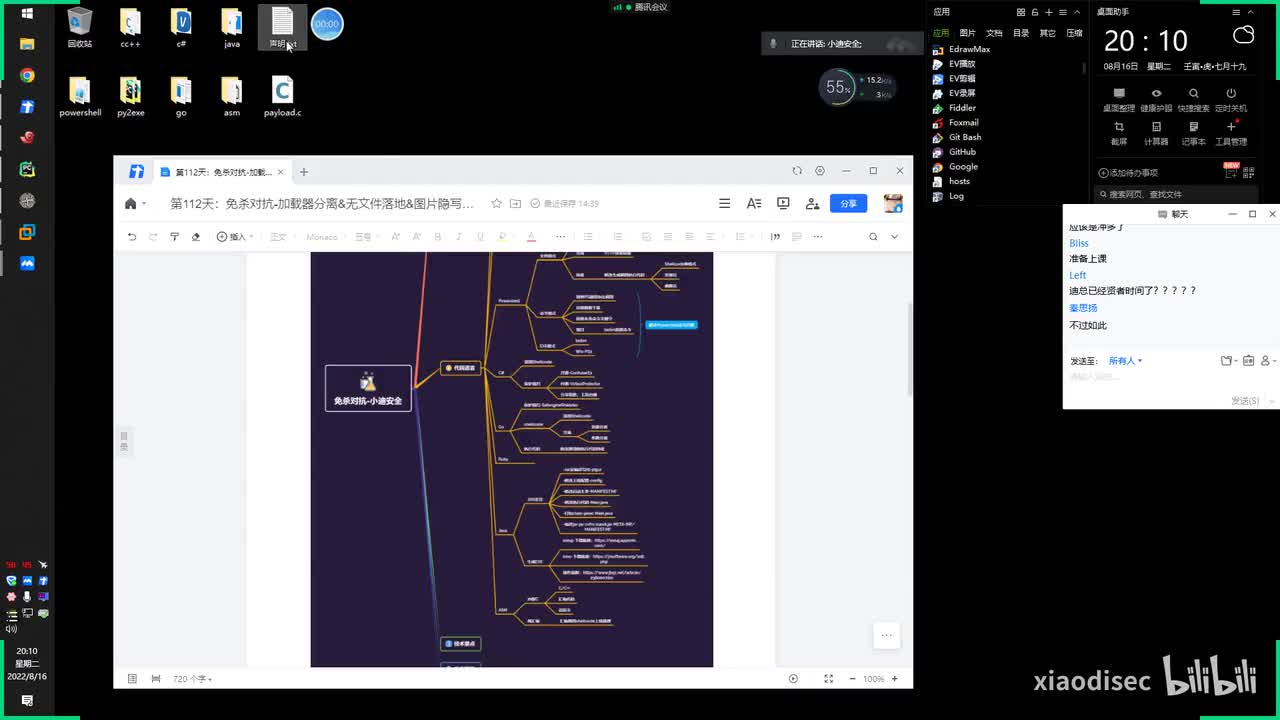Open the text style panel icon
The width and height of the screenshot is (1280, 720).
pyautogui.click(x=754, y=204)
